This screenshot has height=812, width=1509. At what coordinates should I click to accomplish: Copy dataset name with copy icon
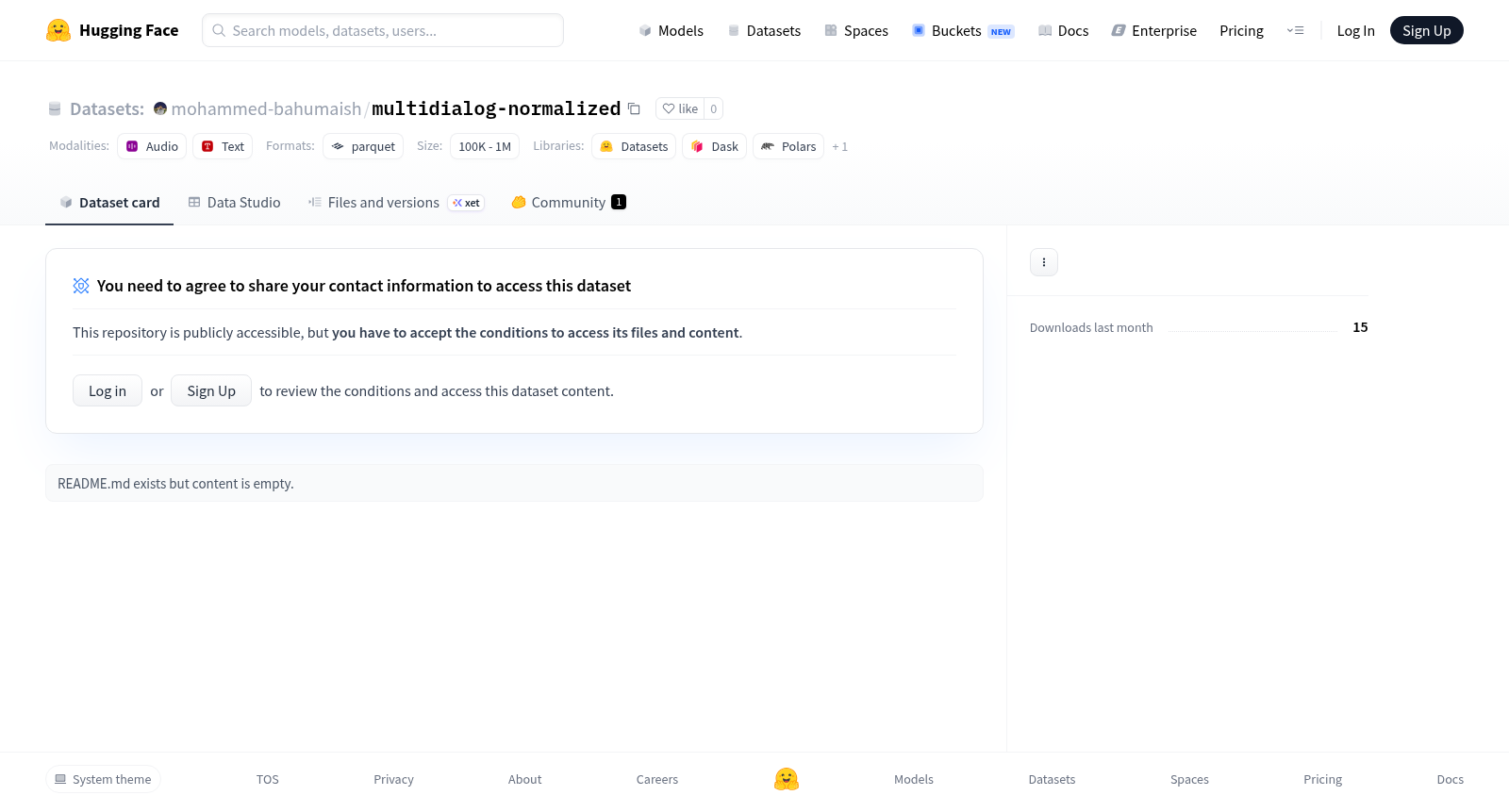635,109
